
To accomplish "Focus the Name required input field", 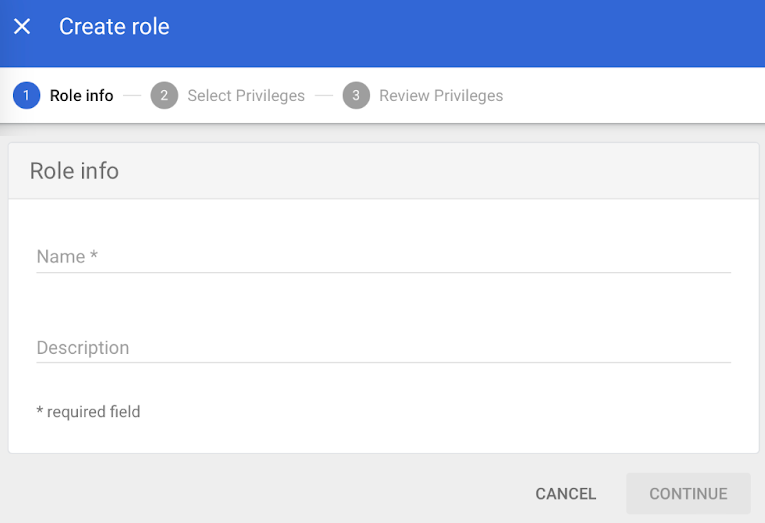I will point(383,257).
